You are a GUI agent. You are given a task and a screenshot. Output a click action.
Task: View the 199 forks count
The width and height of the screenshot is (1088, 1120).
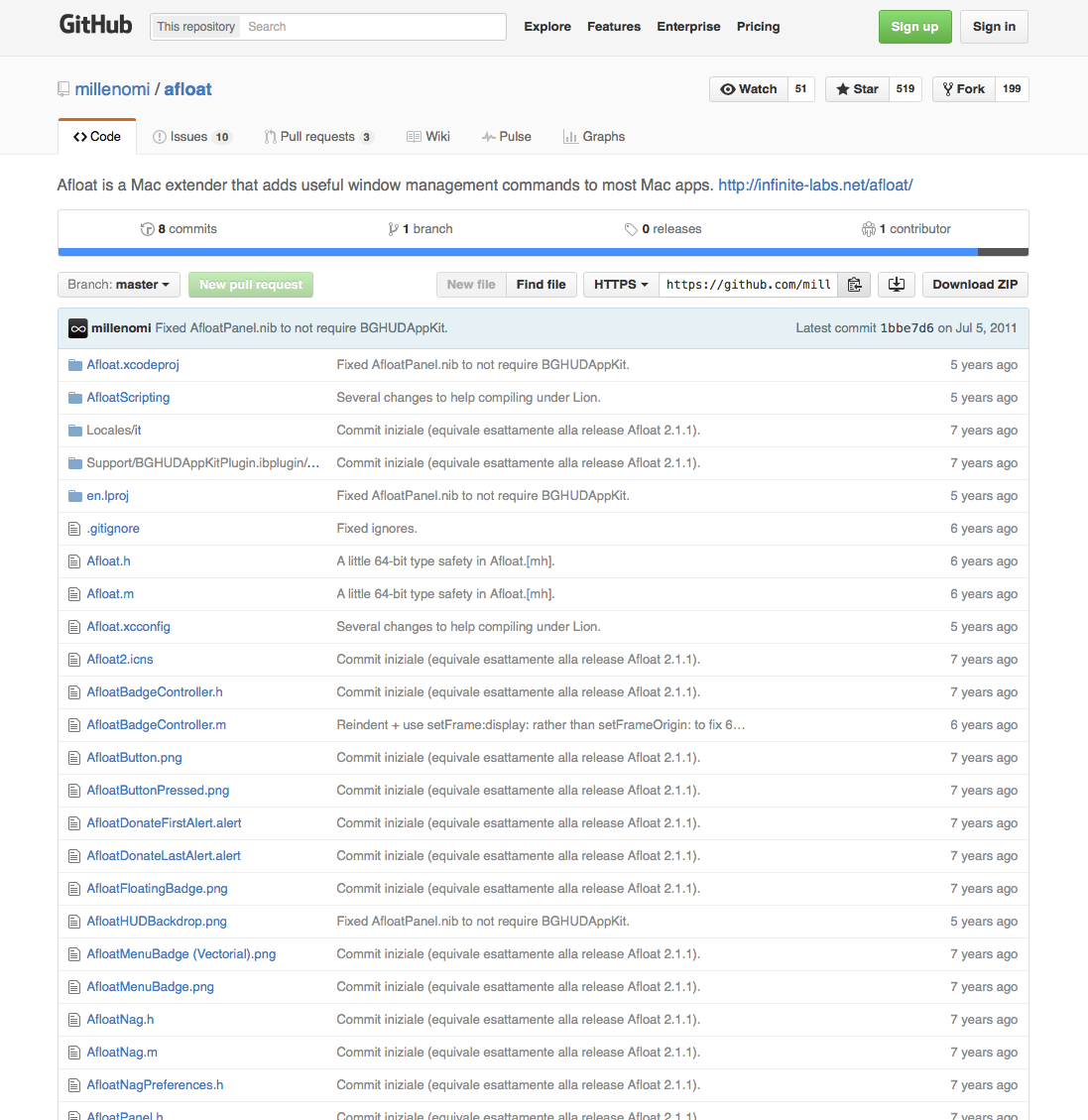[1012, 89]
